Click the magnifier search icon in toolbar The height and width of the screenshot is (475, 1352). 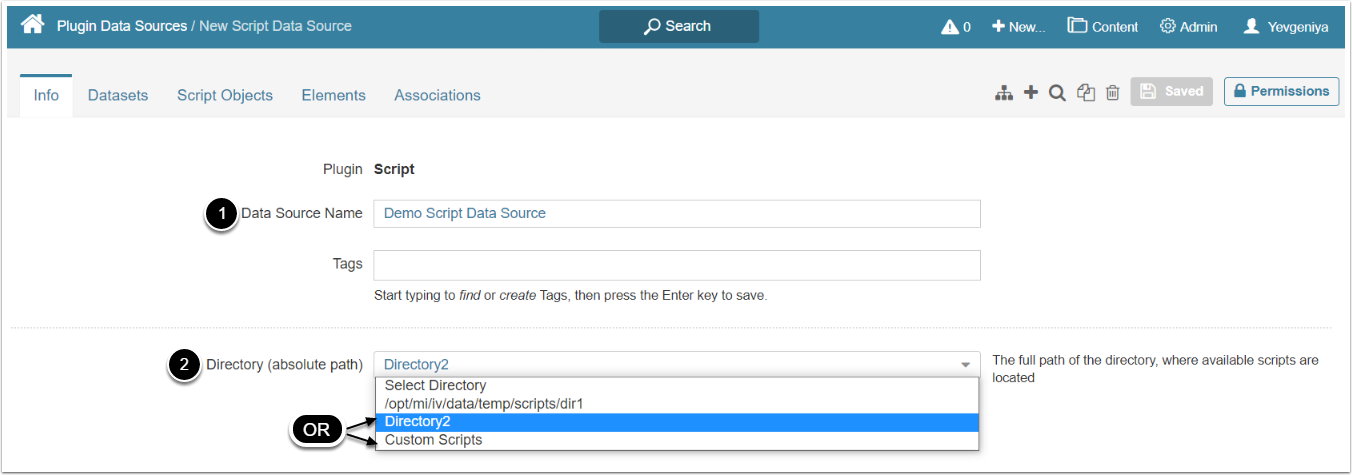tap(1057, 93)
